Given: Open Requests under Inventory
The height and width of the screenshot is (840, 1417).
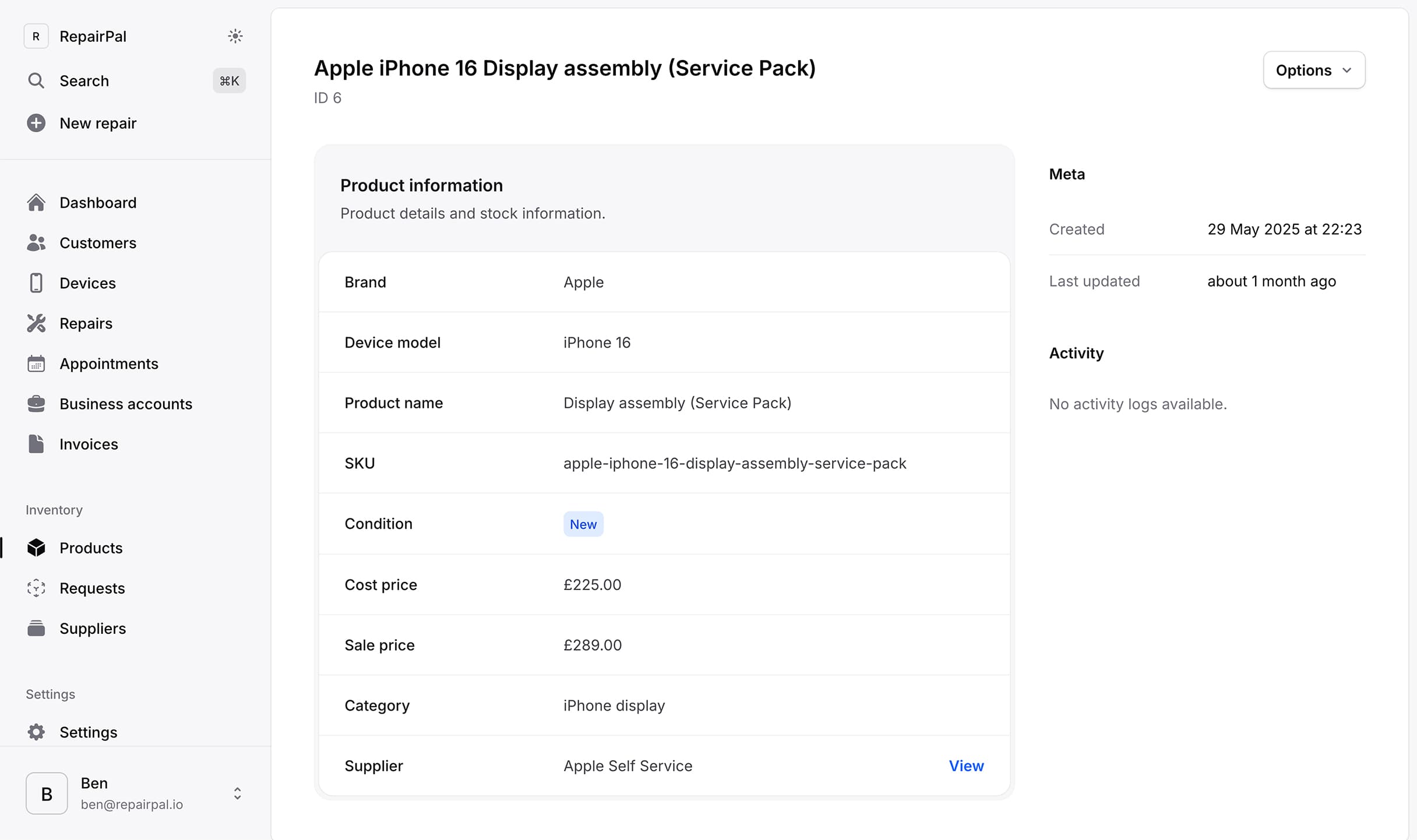Looking at the screenshot, I should (x=92, y=588).
